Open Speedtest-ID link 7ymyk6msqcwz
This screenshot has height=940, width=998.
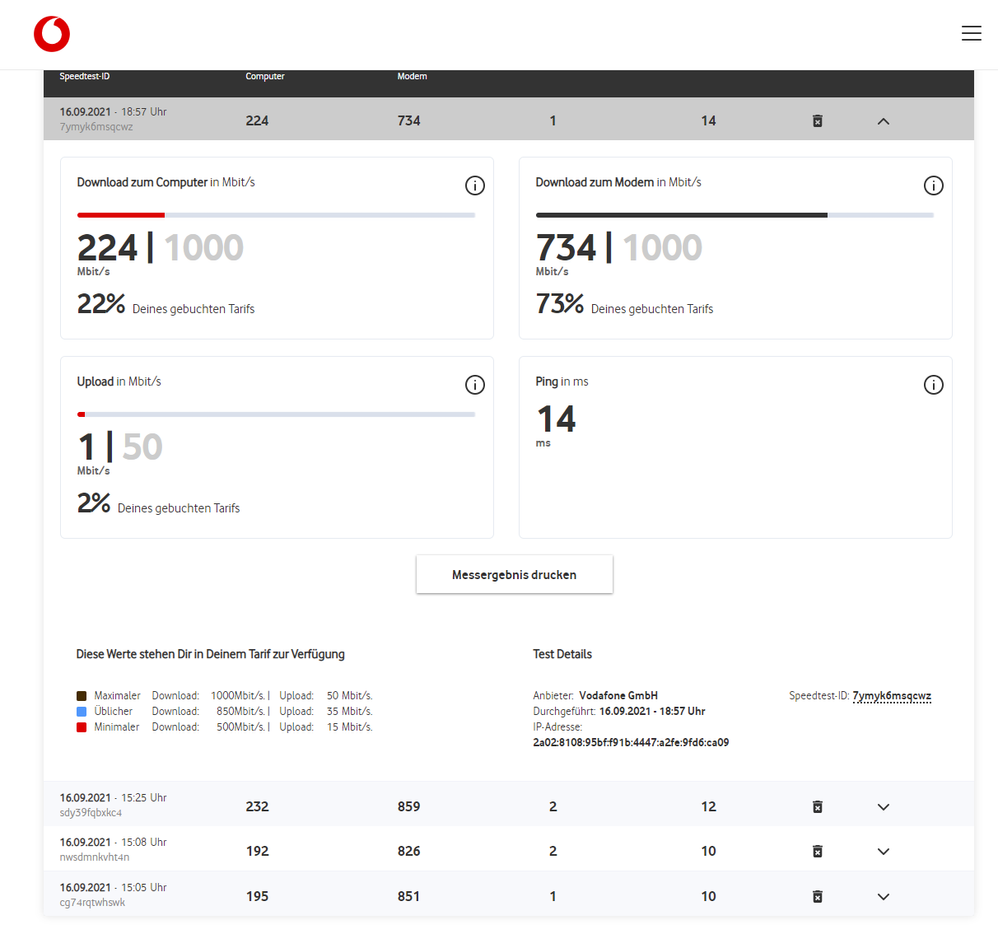(x=892, y=696)
